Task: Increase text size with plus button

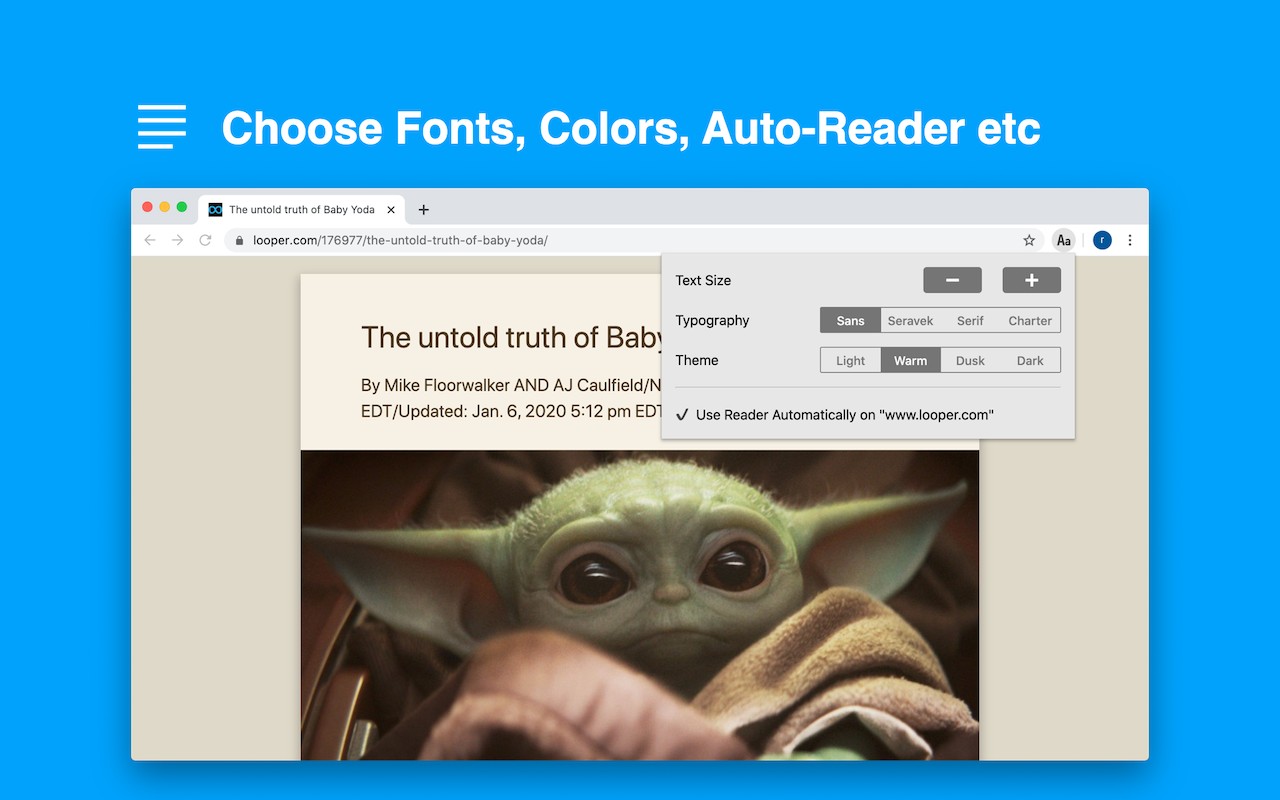Action: (1032, 280)
